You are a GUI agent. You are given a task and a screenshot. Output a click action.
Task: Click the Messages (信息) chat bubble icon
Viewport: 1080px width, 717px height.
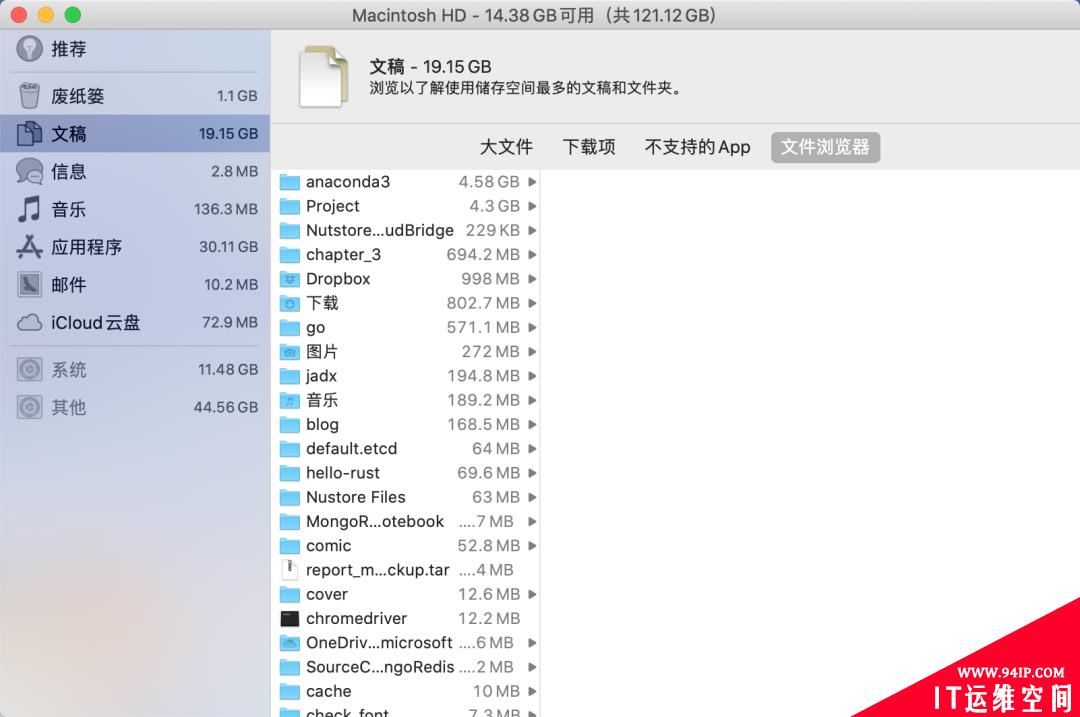click(x=29, y=172)
